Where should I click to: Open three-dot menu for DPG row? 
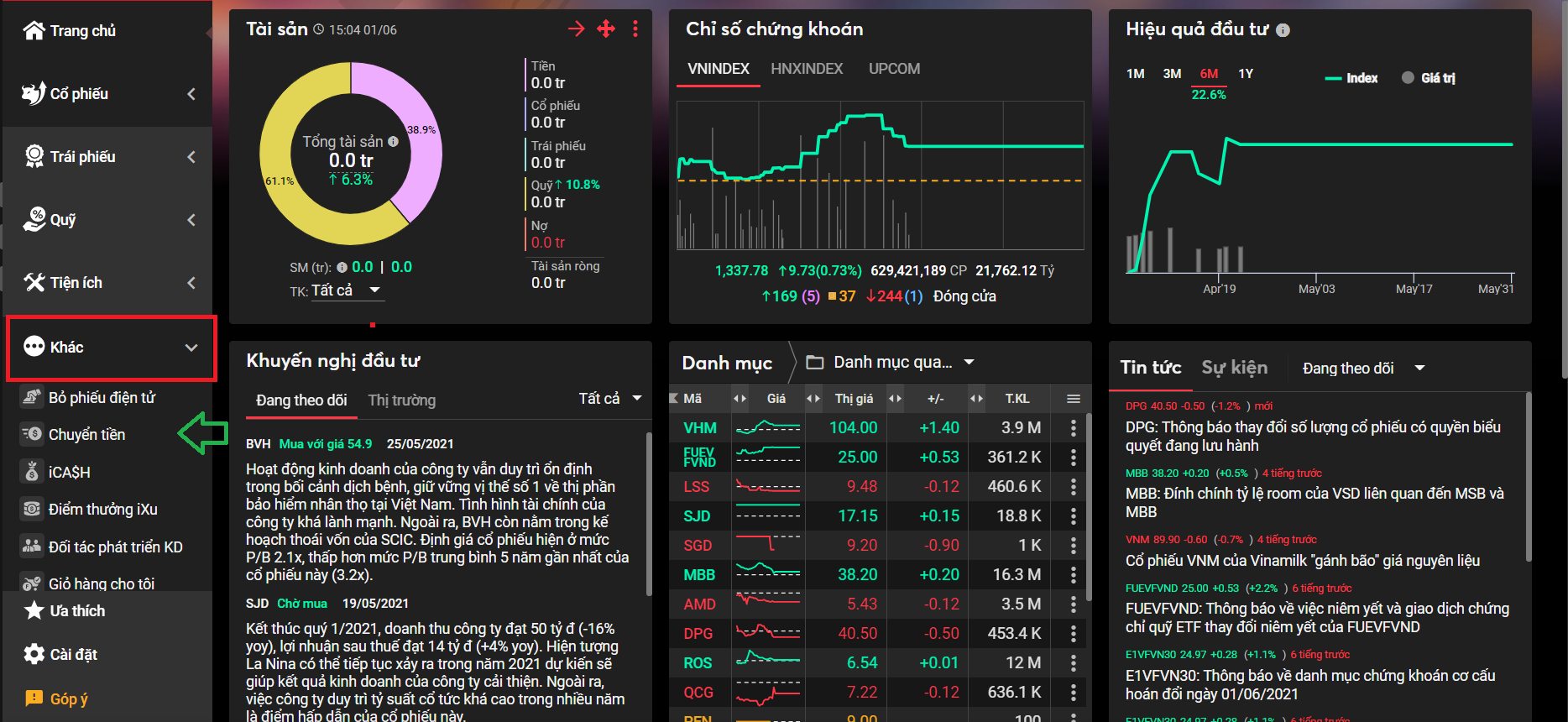1074,634
